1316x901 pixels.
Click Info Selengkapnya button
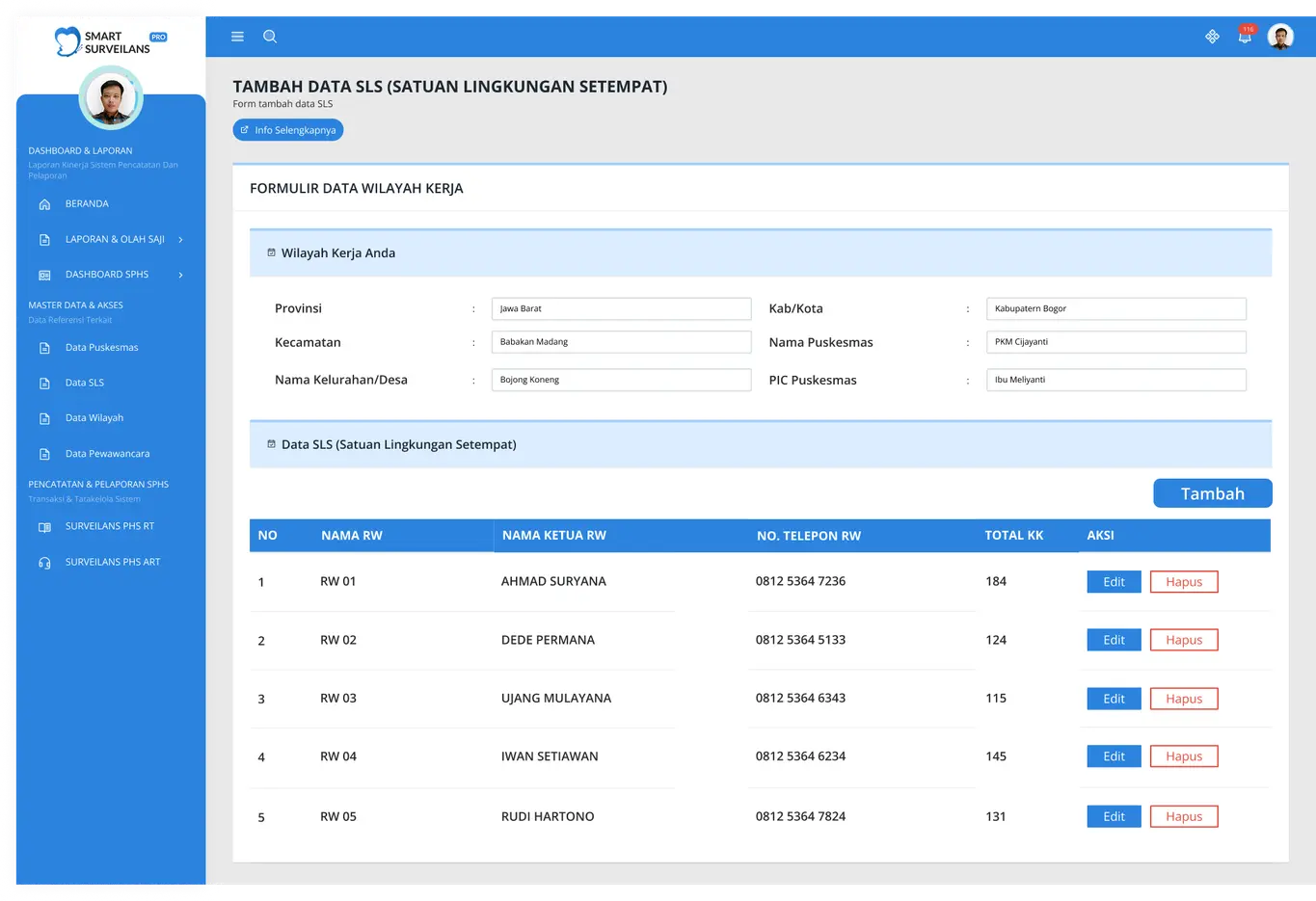288,130
